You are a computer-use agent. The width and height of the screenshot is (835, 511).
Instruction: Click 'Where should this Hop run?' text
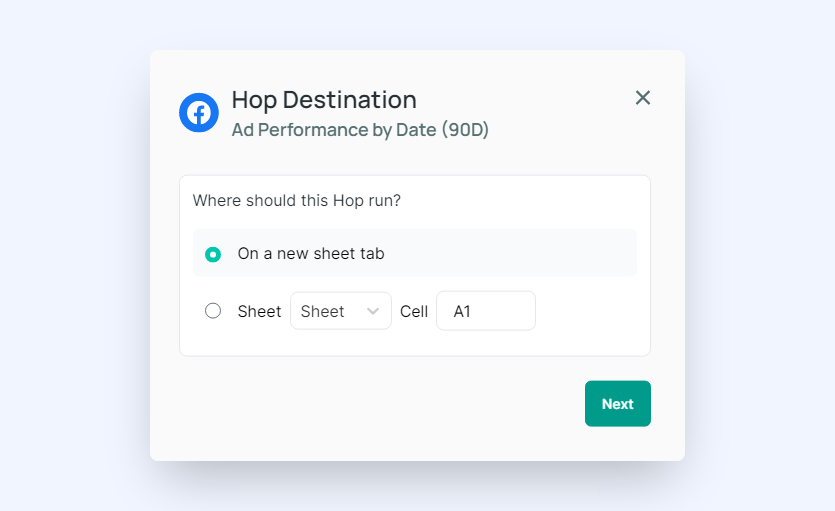pos(297,201)
